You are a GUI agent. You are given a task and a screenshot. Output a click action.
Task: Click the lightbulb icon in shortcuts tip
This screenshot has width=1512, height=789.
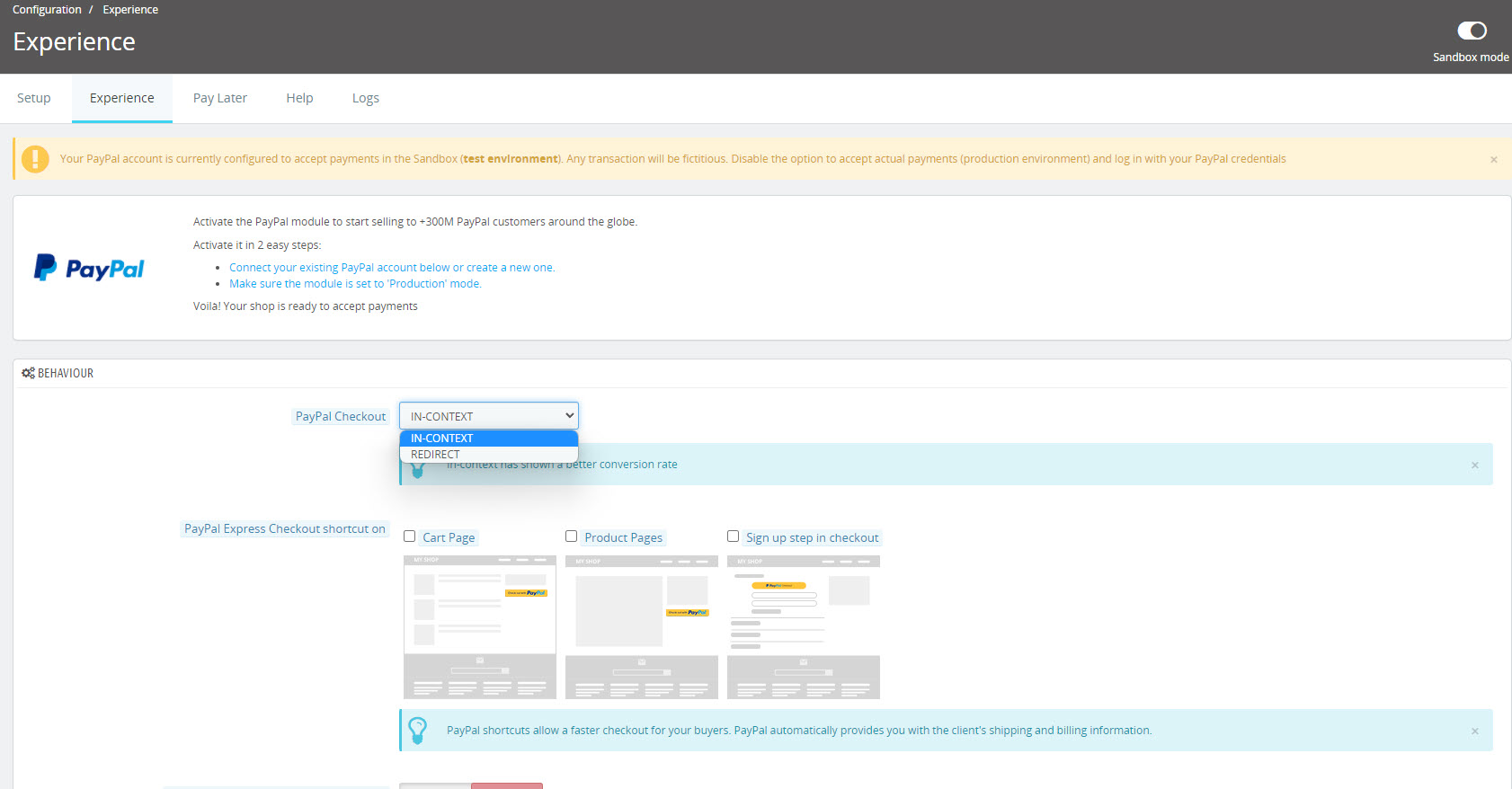click(418, 730)
